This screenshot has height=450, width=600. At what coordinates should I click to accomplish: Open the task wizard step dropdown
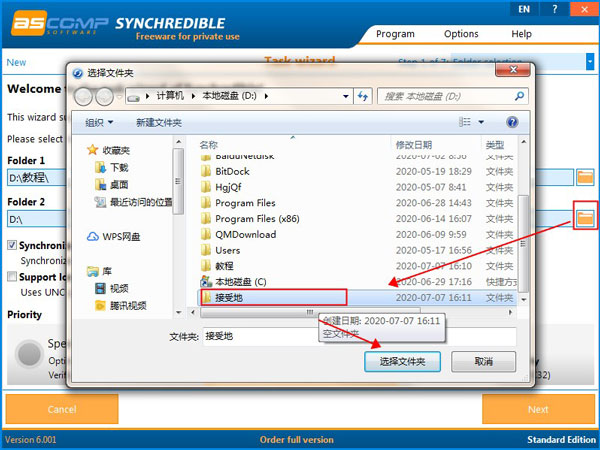[590, 62]
